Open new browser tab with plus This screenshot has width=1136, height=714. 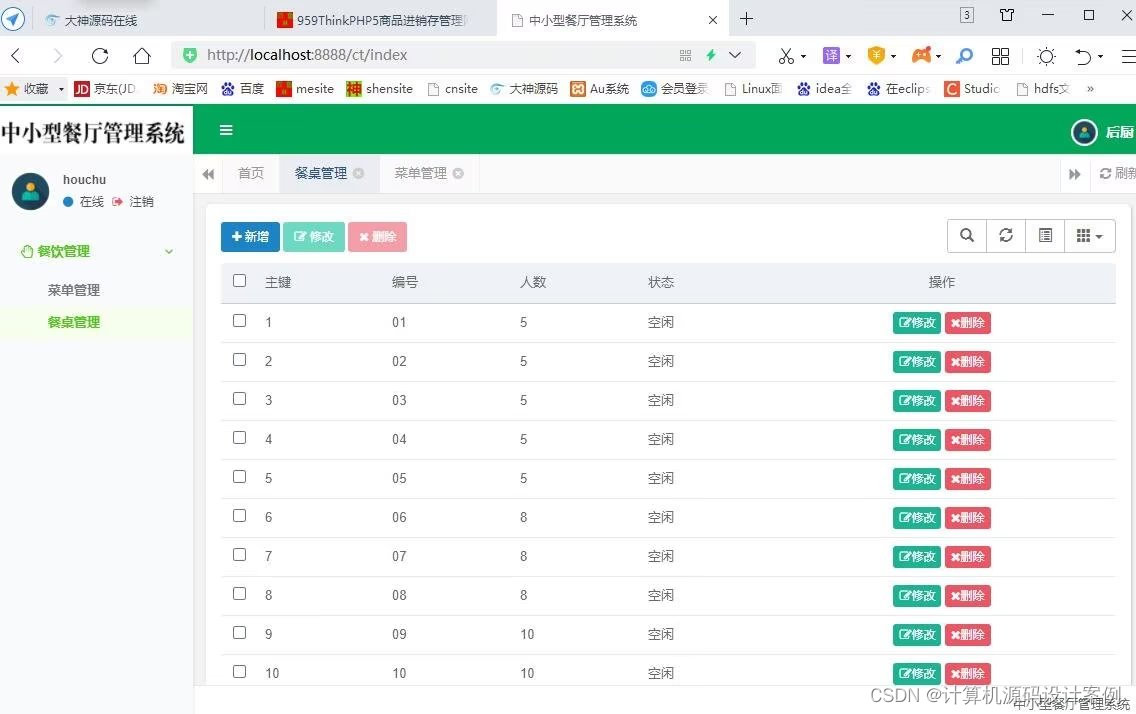coord(746,19)
